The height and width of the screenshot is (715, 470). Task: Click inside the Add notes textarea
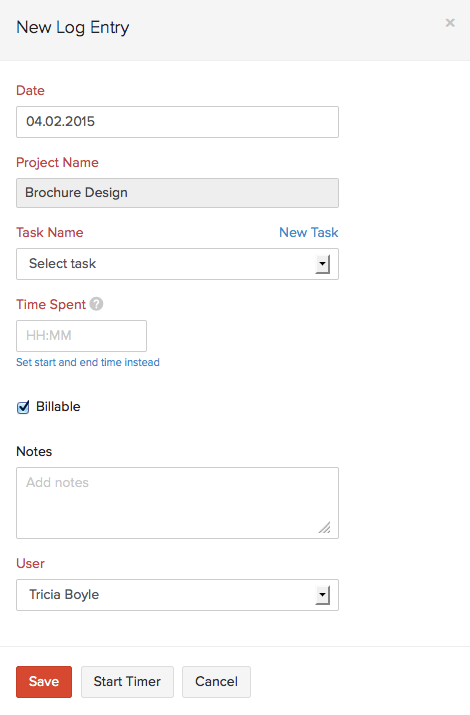(177, 503)
